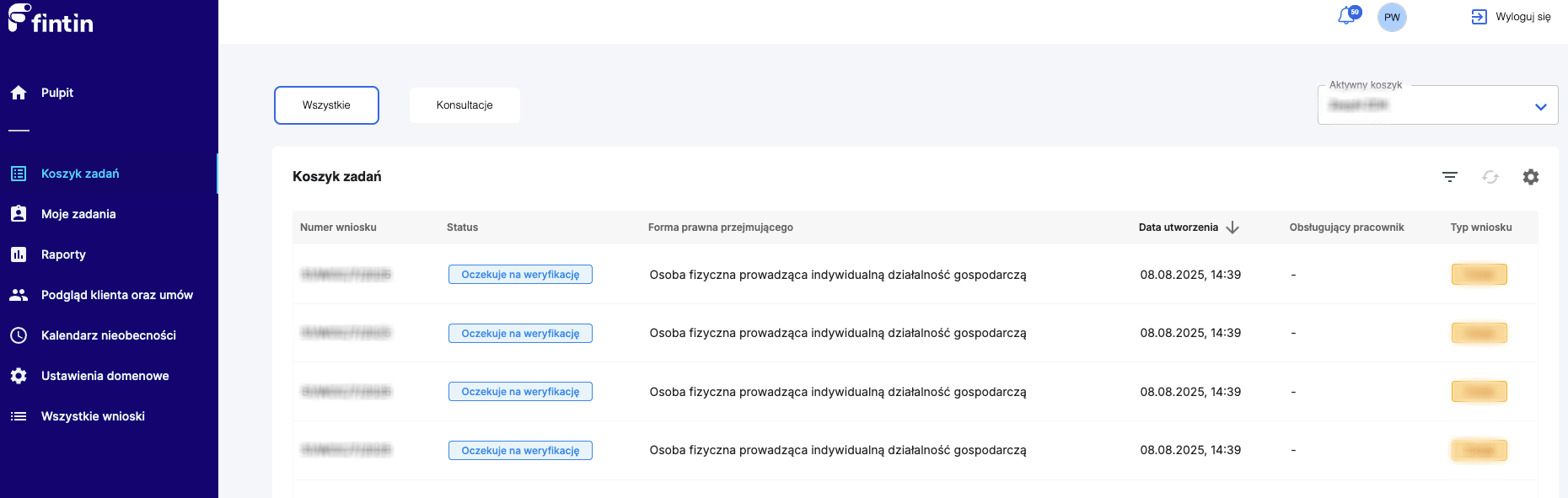Go to Pulpit in the sidebar

tap(57, 93)
